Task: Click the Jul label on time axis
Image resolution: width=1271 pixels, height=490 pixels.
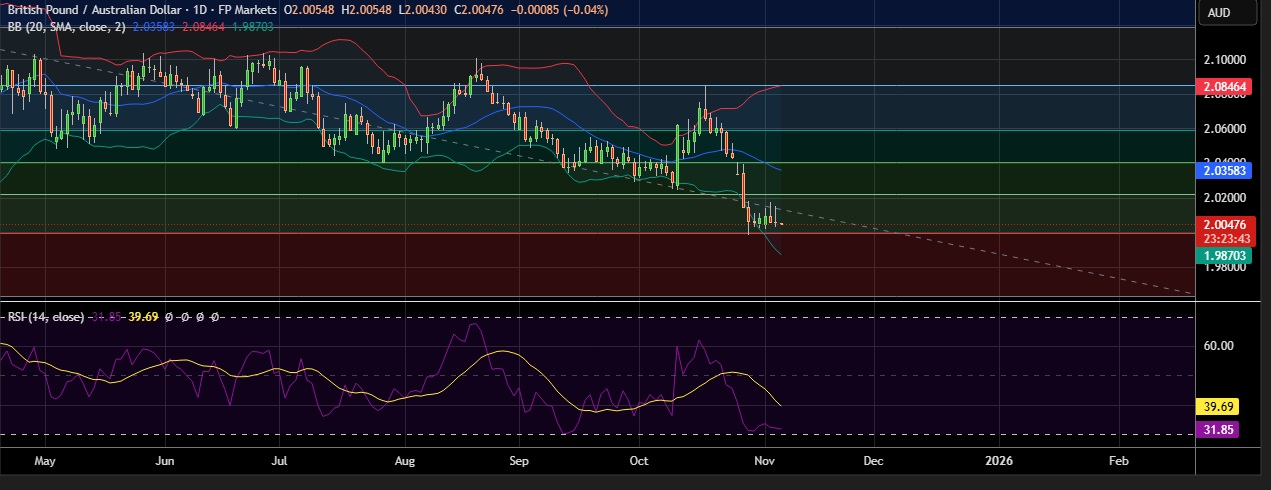Action: 280,462
